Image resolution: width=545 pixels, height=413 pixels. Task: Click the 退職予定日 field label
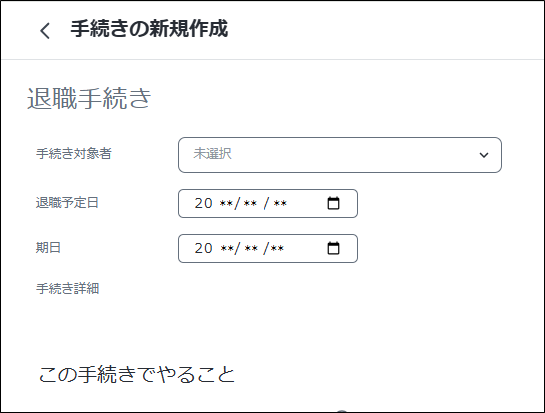click(x=67, y=202)
